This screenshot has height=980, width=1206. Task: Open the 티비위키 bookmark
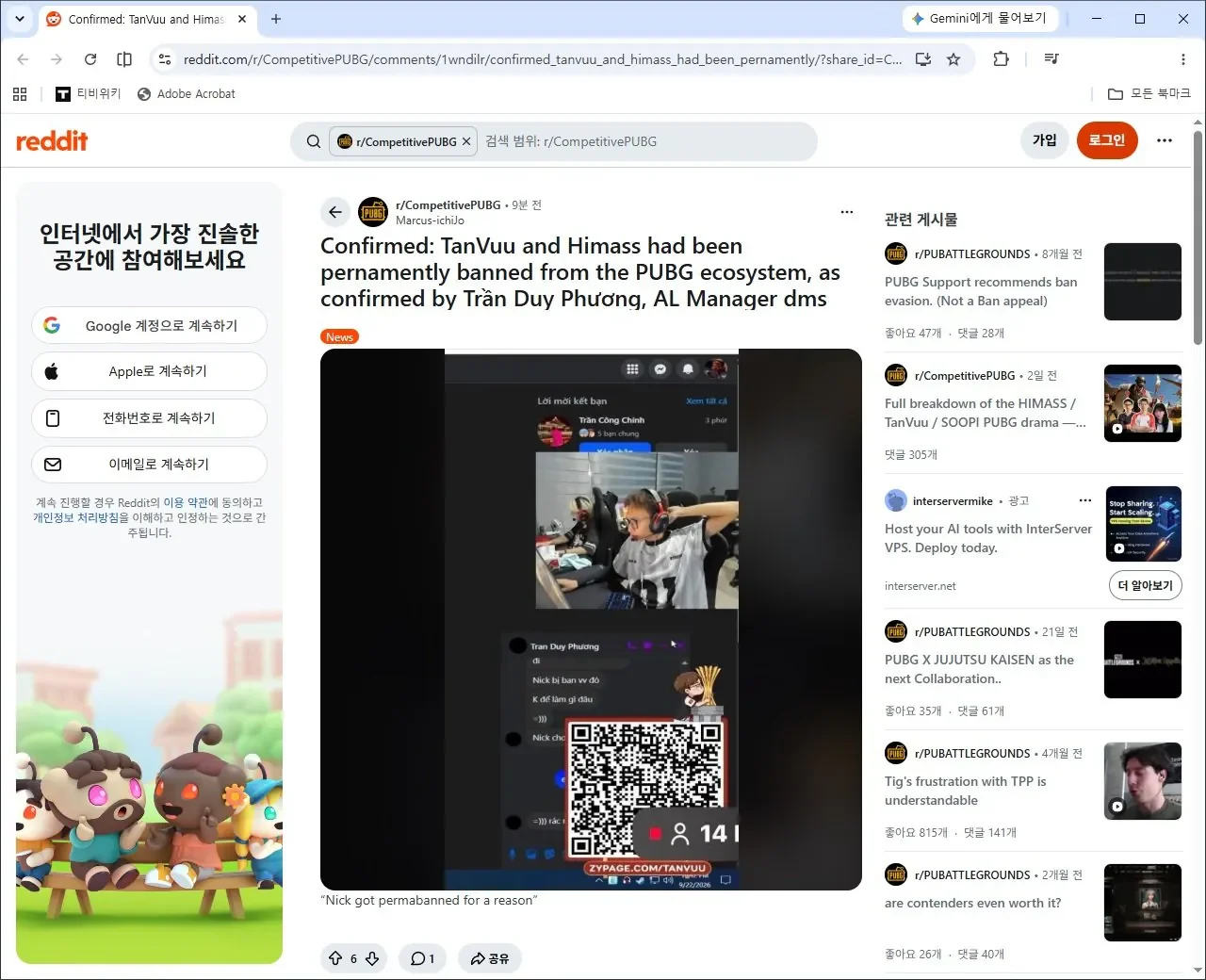click(89, 94)
